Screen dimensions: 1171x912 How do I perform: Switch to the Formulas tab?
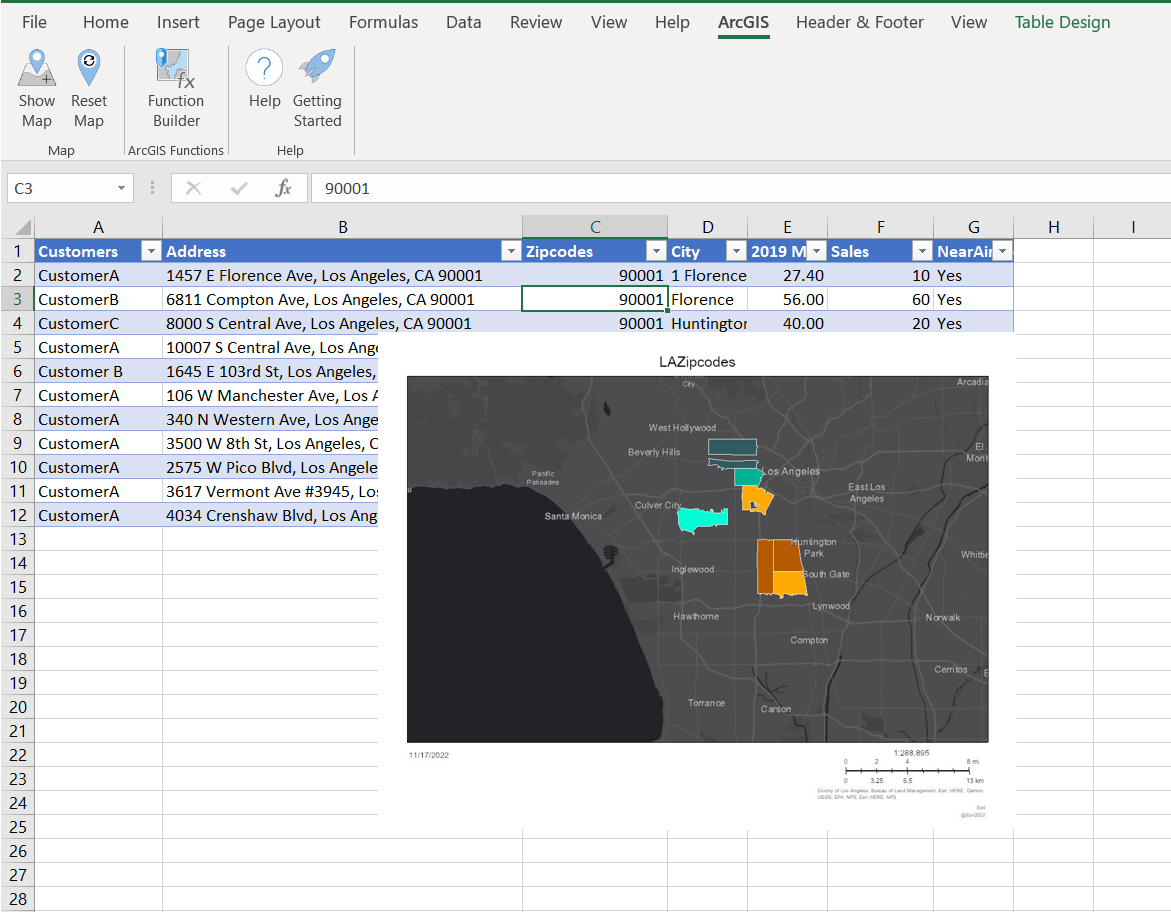click(x=383, y=22)
